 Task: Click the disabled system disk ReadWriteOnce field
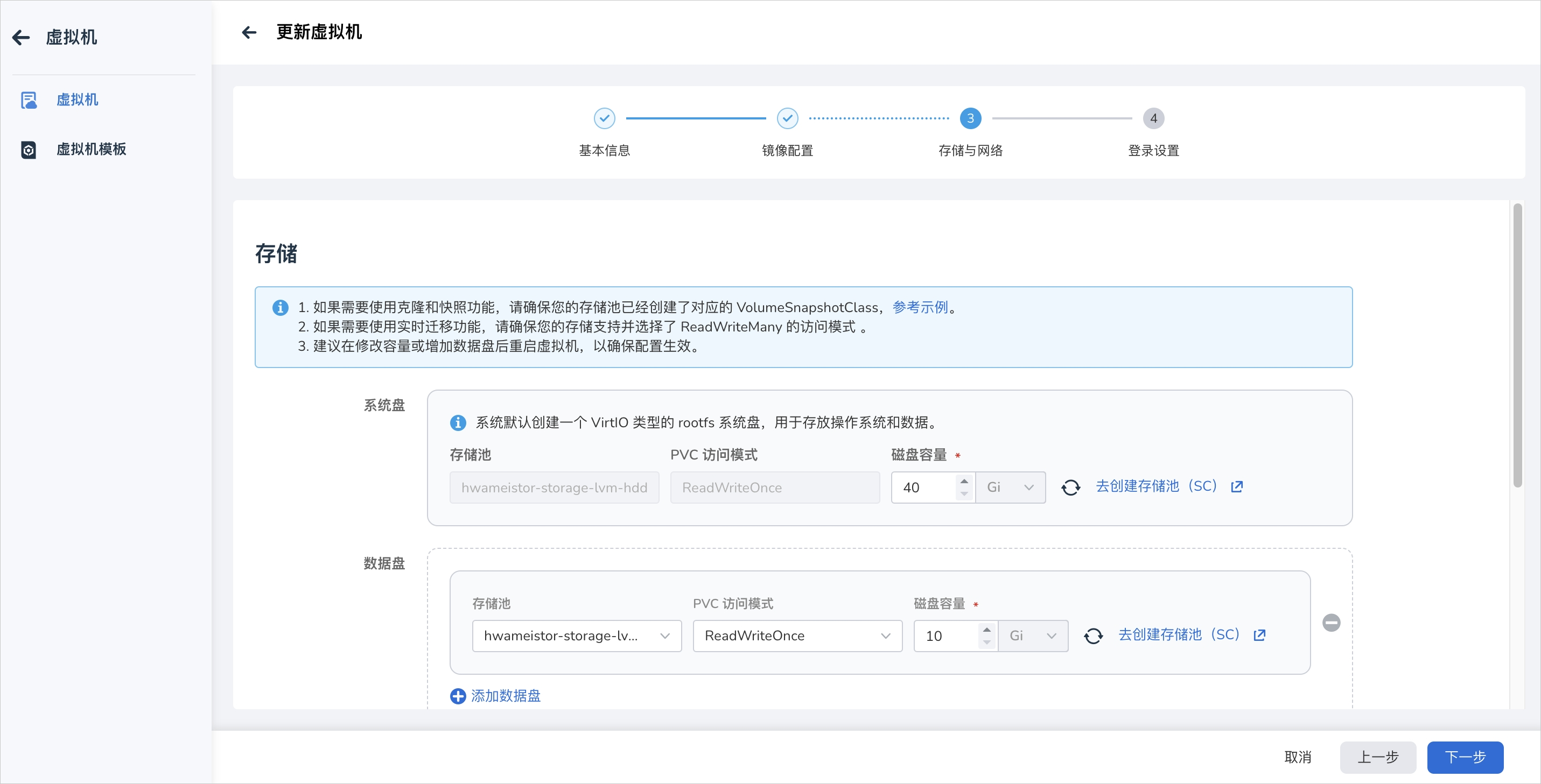click(775, 488)
